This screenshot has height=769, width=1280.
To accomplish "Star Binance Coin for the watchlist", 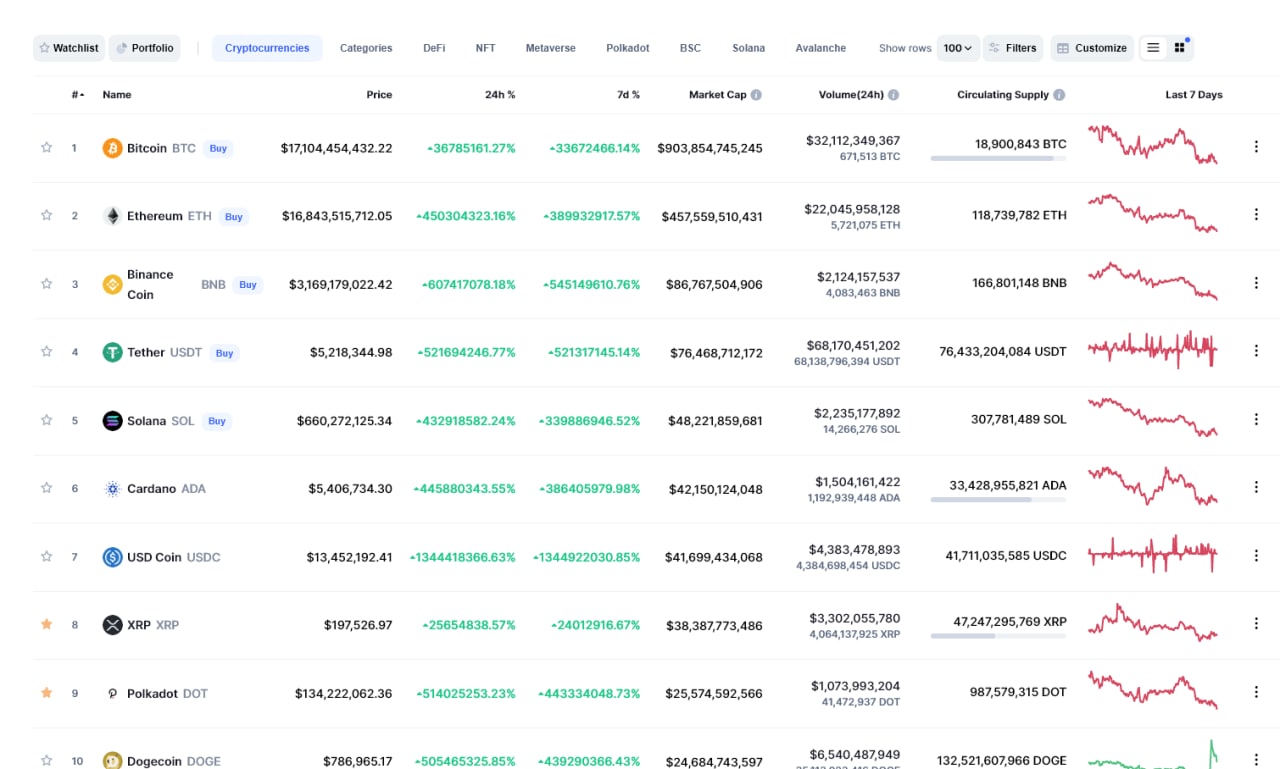I will (46, 283).
